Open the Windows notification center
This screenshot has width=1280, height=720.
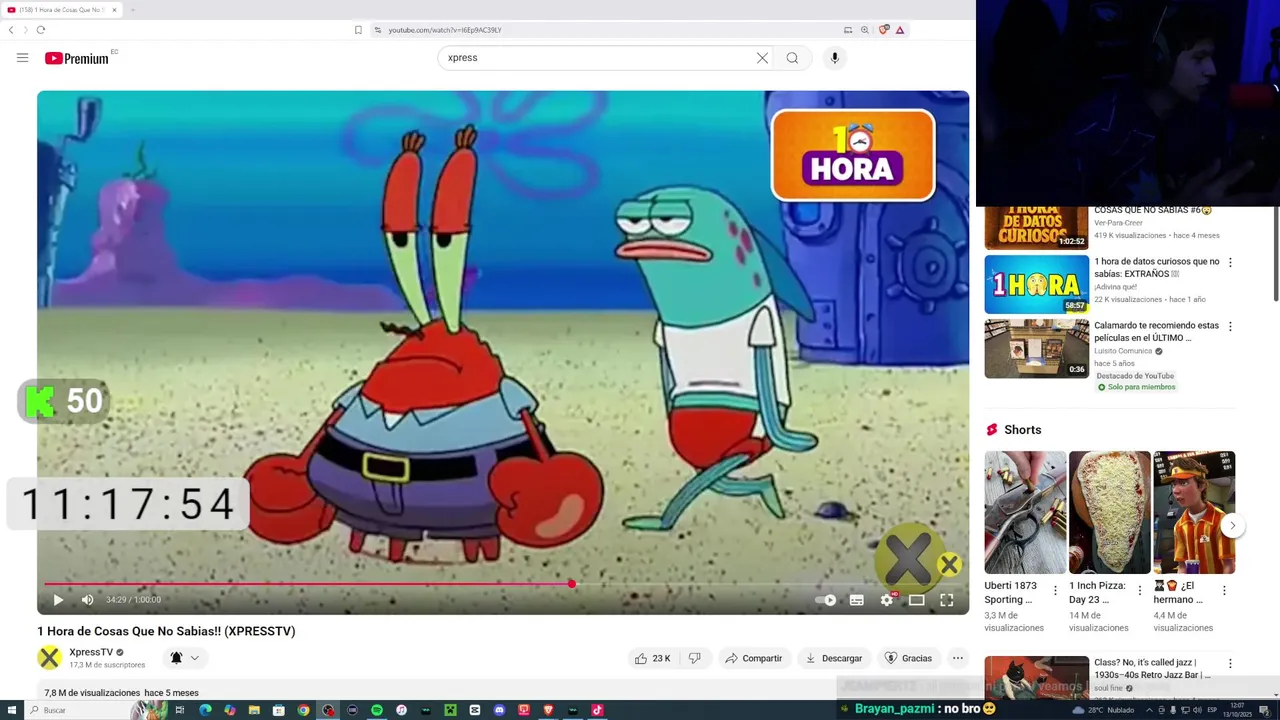(x=1267, y=710)
